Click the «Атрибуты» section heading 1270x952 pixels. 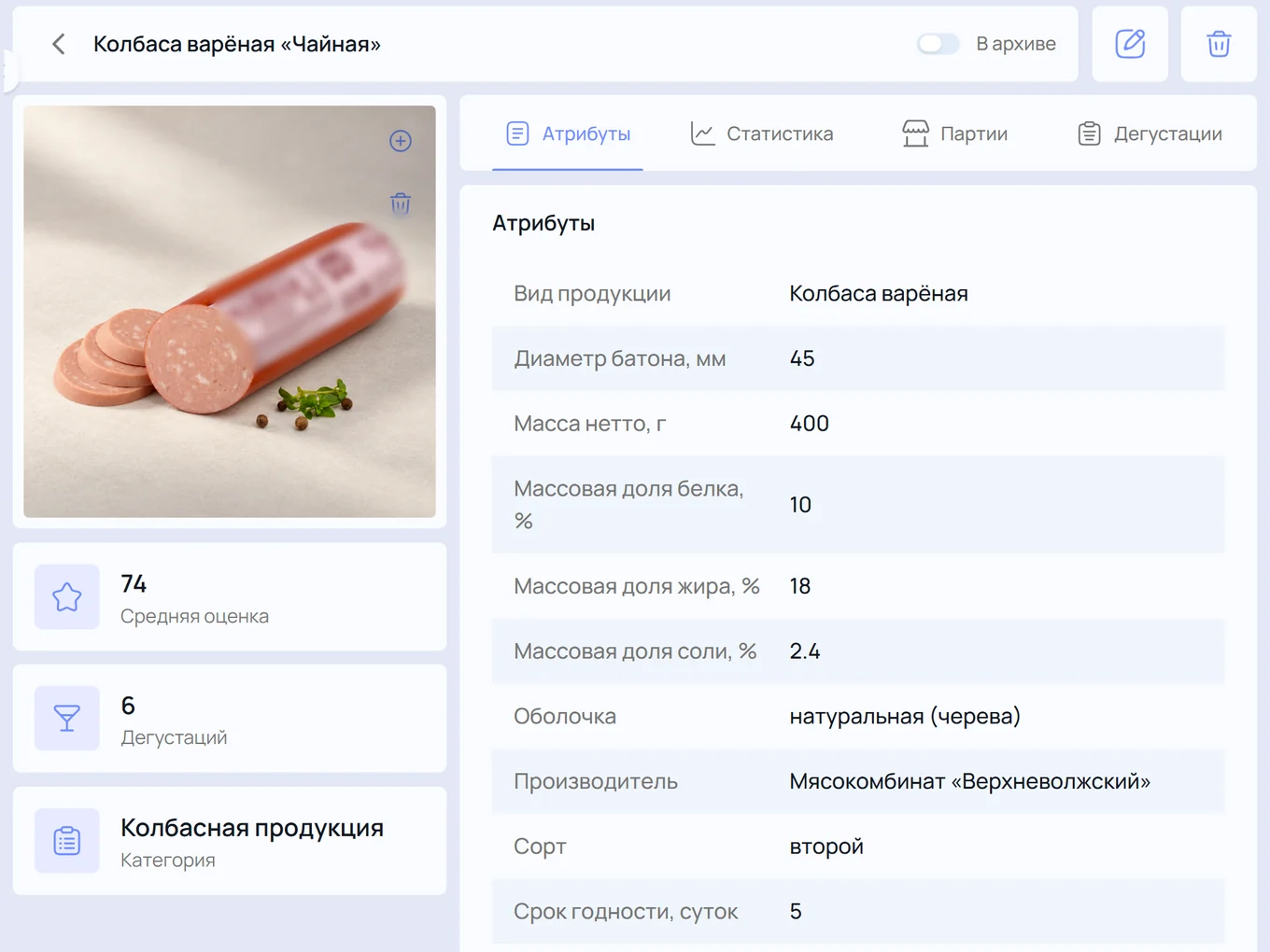pos(543,223)
